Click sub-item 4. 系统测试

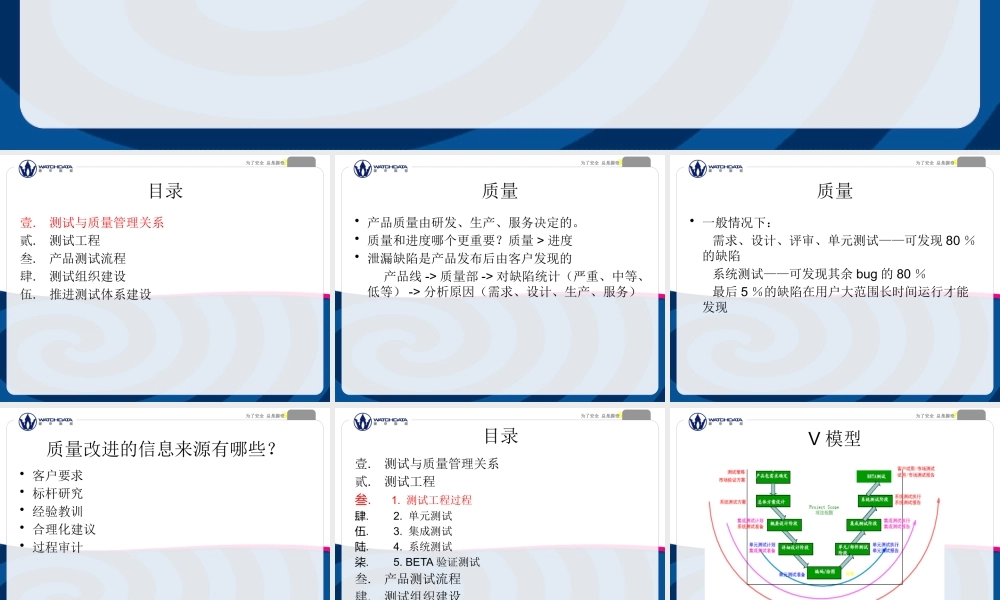(422, 546)
